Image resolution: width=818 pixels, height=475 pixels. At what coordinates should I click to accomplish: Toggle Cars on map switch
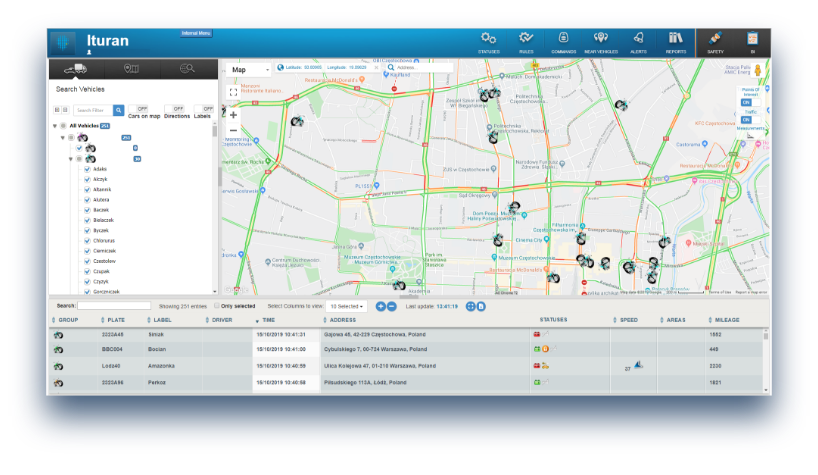(139, 108)
